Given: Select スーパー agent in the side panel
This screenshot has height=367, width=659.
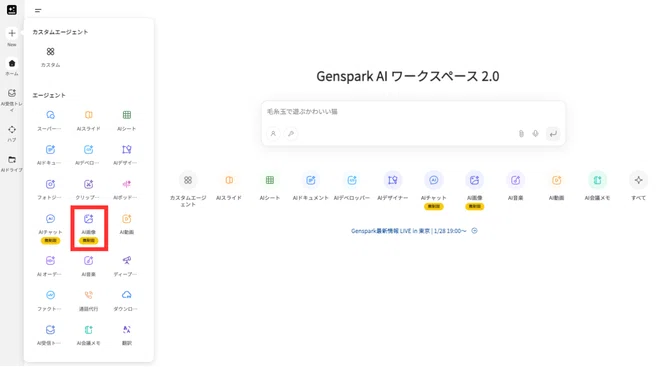Looking at the screenshot, I should 50,120.
